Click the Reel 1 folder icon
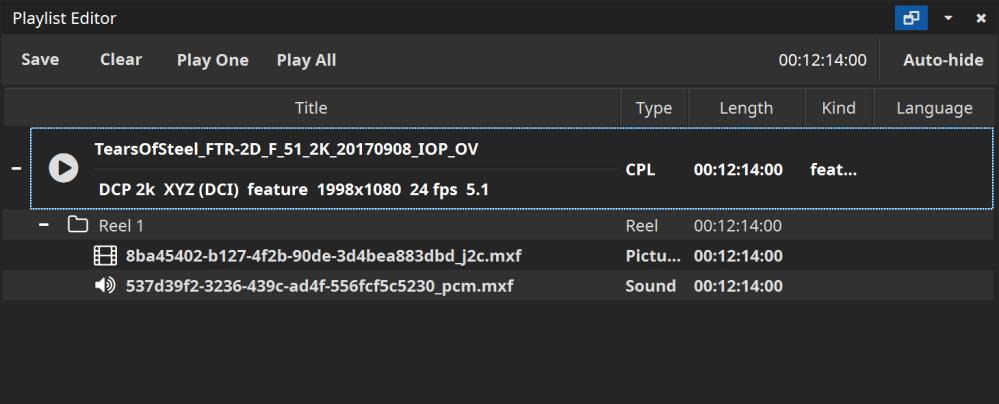This screenshot has height=404, width=999. pos(79,225)
